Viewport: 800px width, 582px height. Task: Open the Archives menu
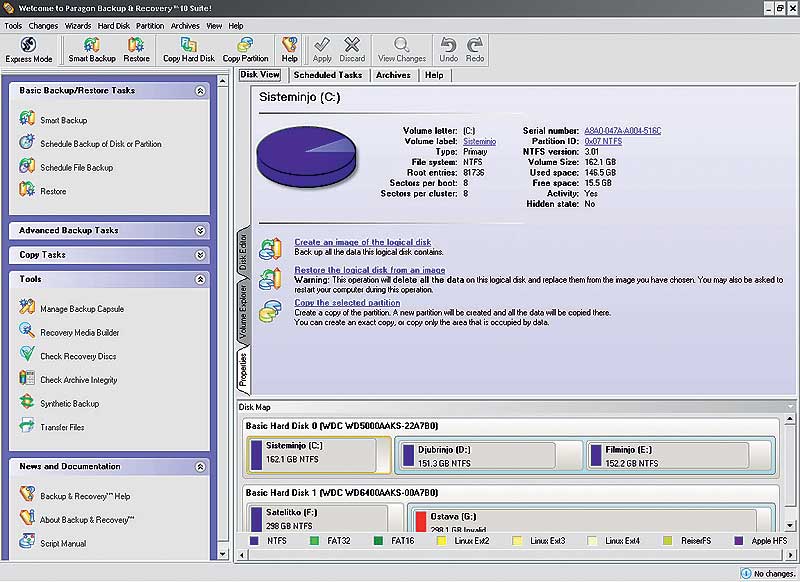click(185, 26)
